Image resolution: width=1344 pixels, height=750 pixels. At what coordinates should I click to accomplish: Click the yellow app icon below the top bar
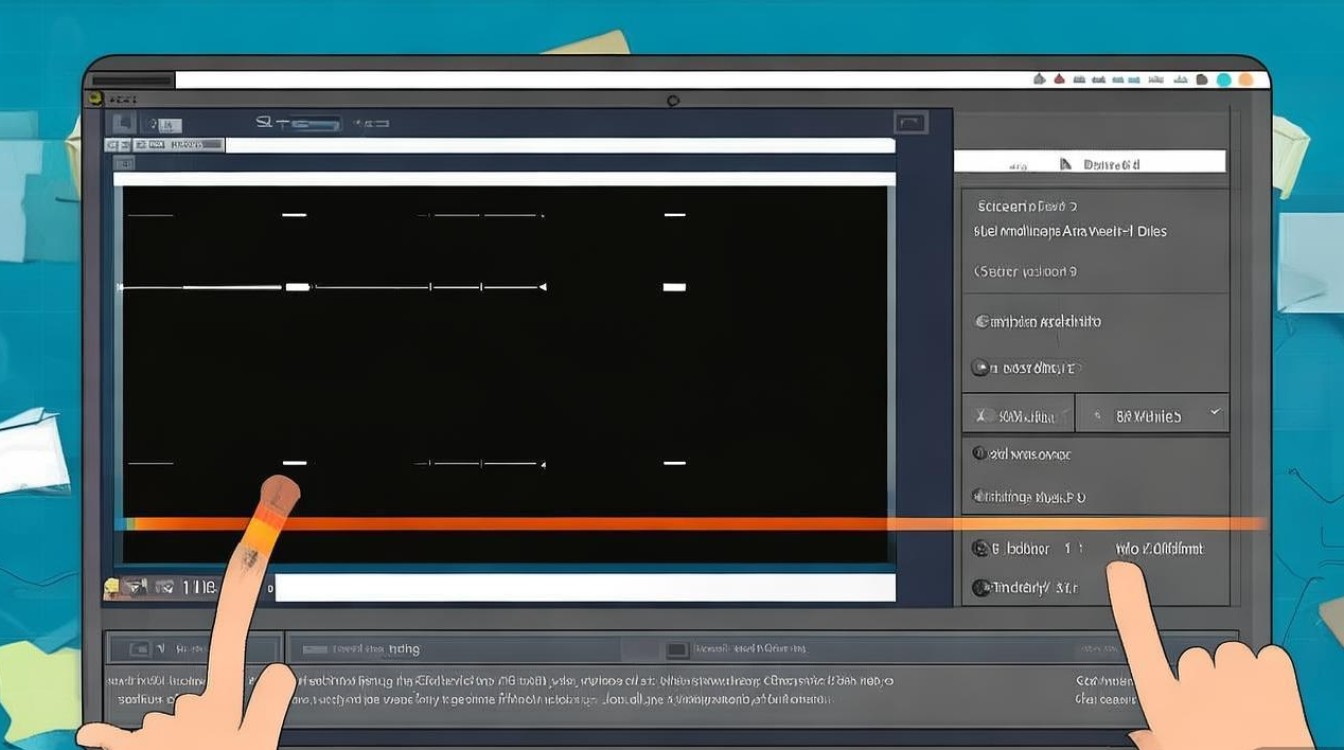pos(95,99)
